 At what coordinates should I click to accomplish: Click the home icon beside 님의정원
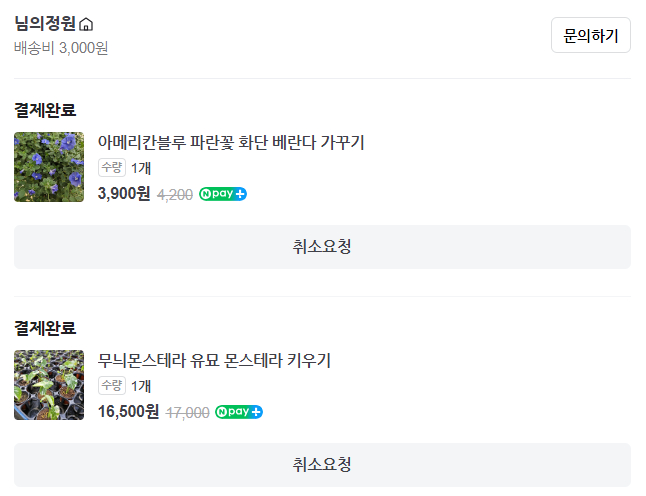coord(86,25)
